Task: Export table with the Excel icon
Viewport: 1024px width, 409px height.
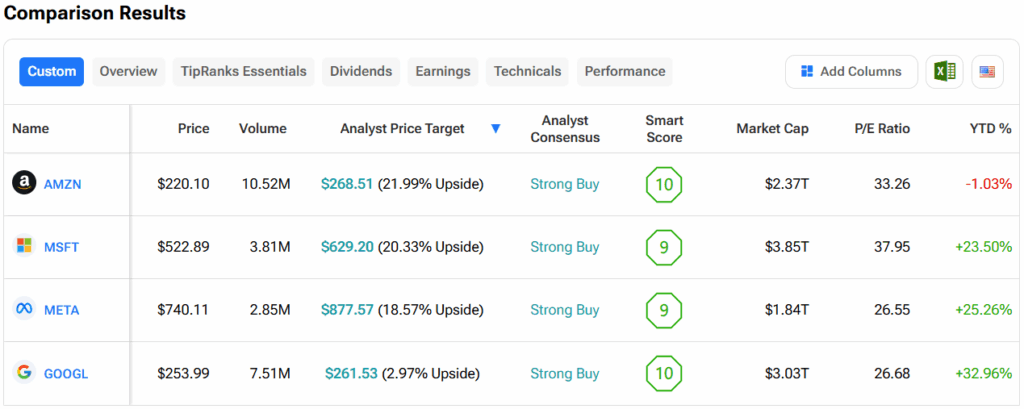Action: click(943, 72)
